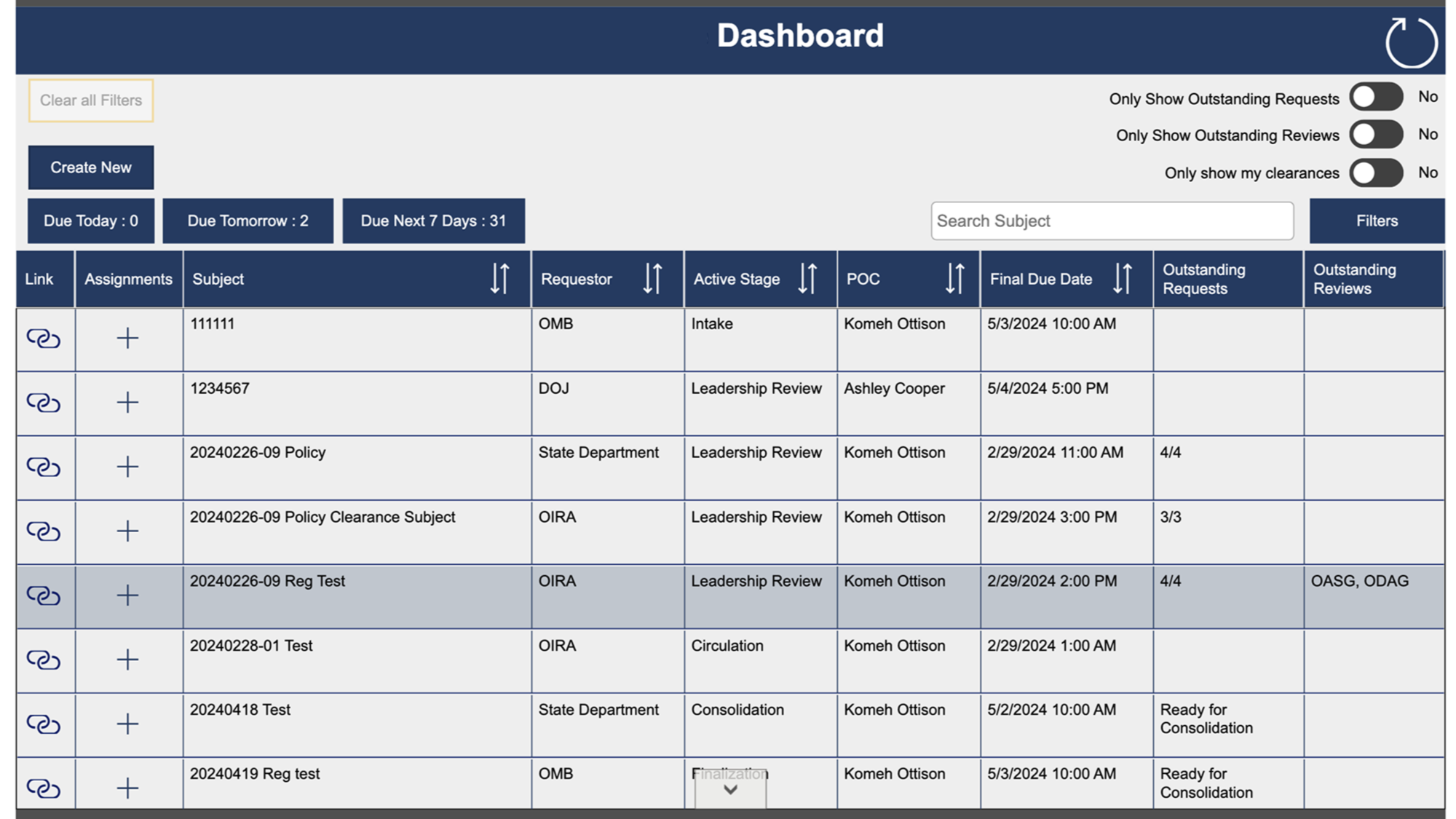The height and width of the screenshot is (819, 1456).
Task: Select Due Next 7 Days : 31
Action: 433,221
